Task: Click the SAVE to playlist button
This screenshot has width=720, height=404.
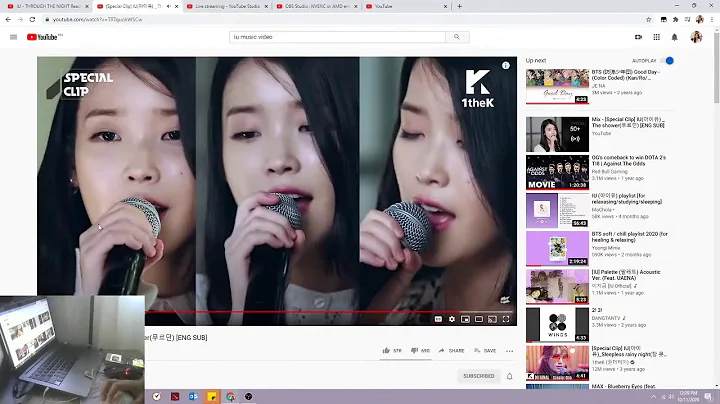Action: (485, 351)
